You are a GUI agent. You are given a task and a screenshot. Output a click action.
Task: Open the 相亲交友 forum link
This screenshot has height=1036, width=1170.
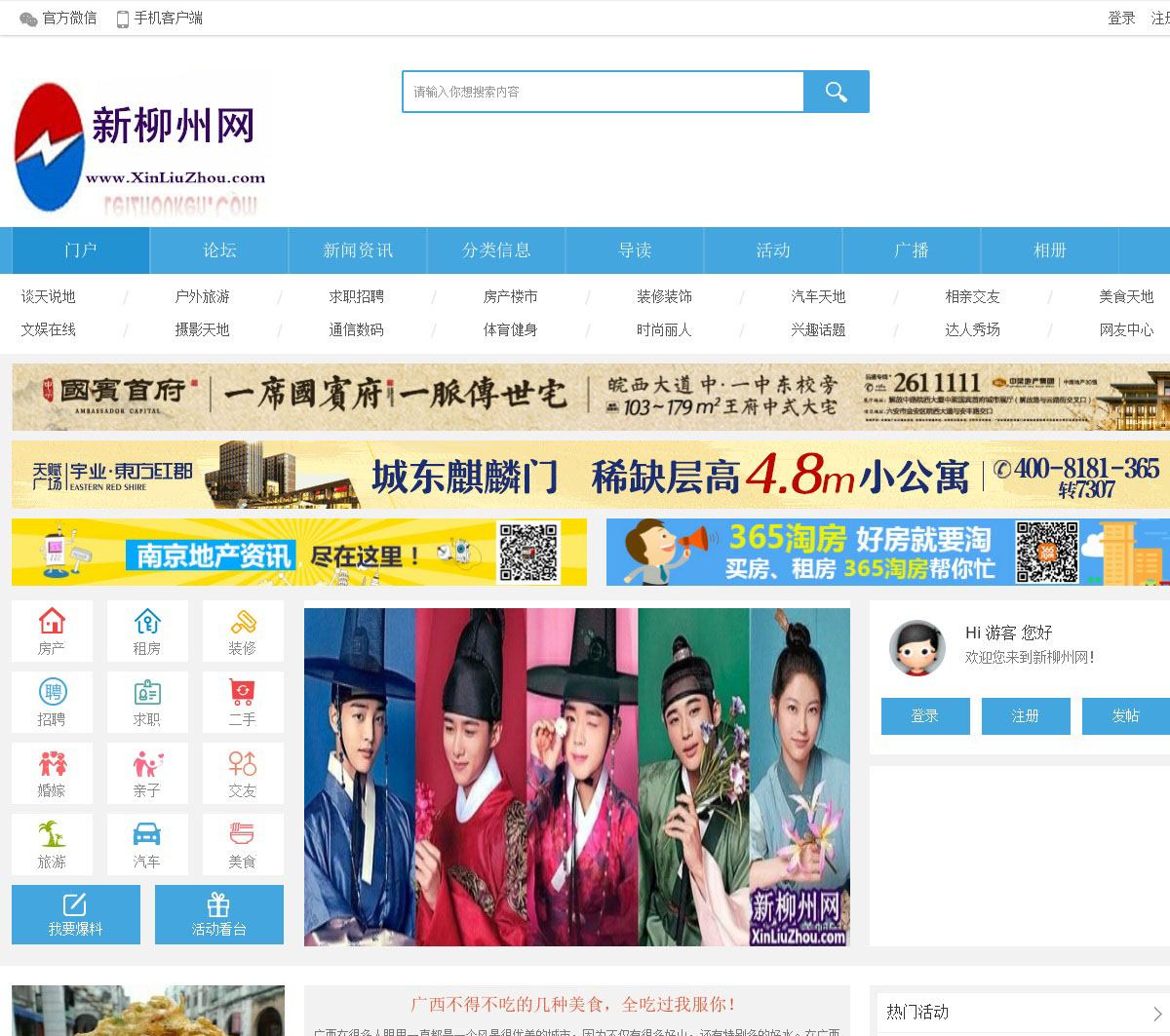click(x=973, y=296)
